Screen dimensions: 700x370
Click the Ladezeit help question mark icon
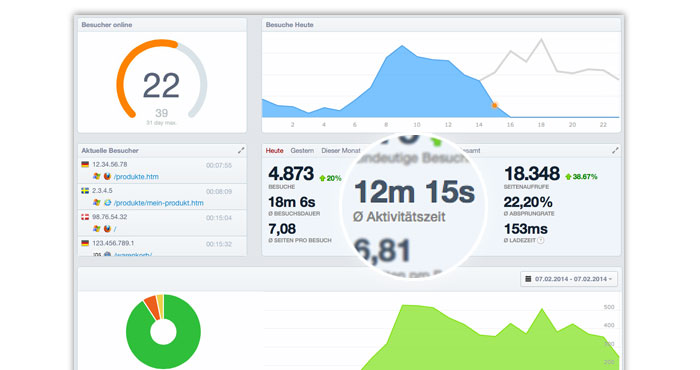[541, 241]
